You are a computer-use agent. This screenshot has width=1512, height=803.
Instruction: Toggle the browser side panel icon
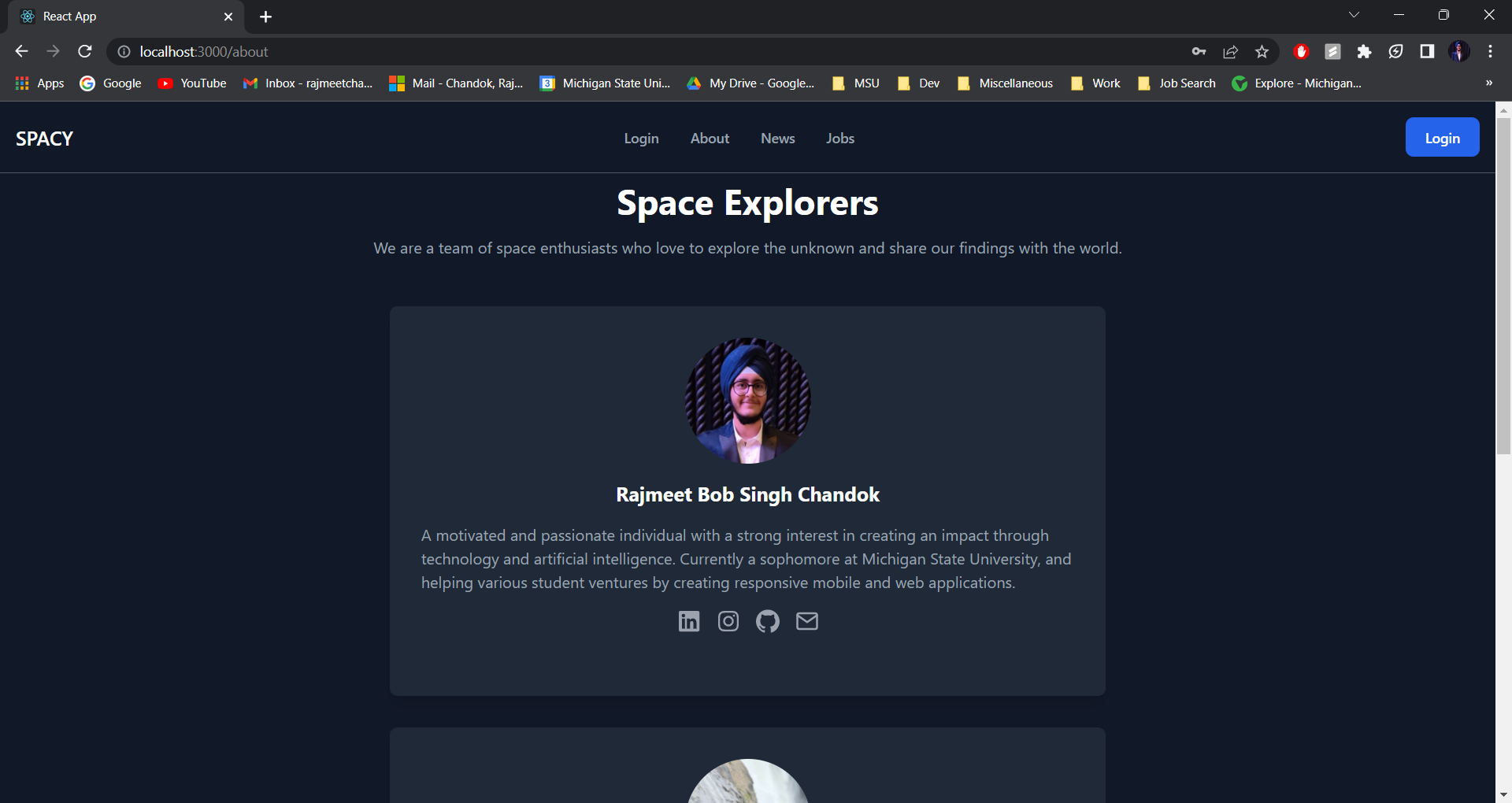(x=1427, y=51)
